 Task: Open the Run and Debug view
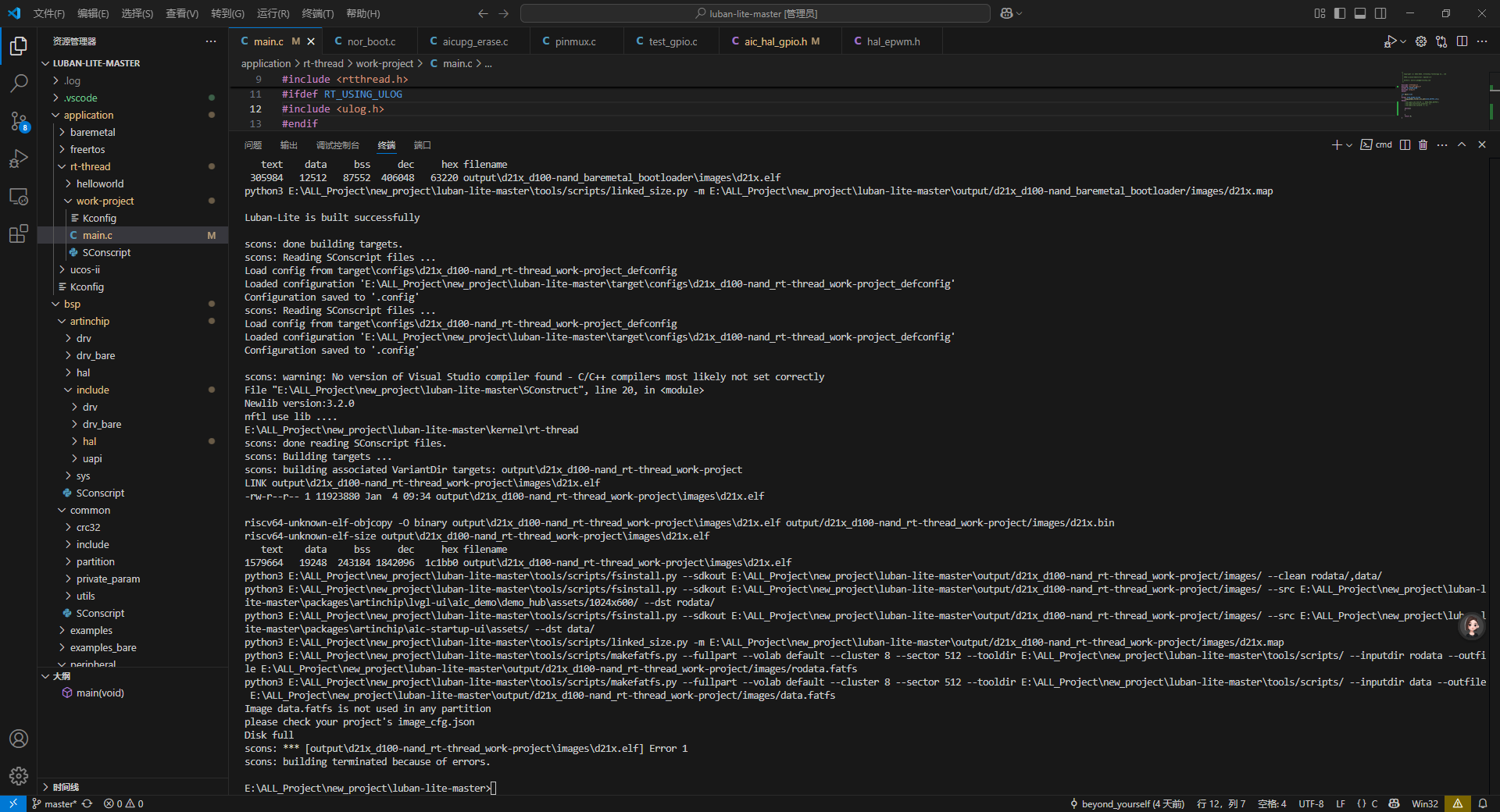coord(19,158)
